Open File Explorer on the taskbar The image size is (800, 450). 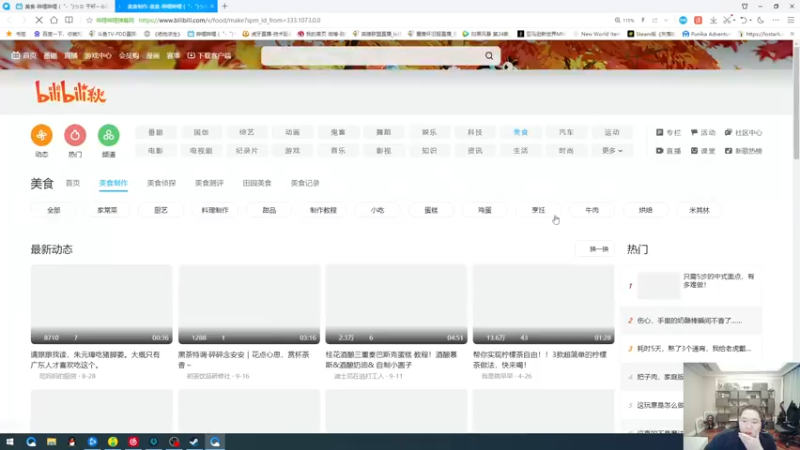(x=52, y=442)
